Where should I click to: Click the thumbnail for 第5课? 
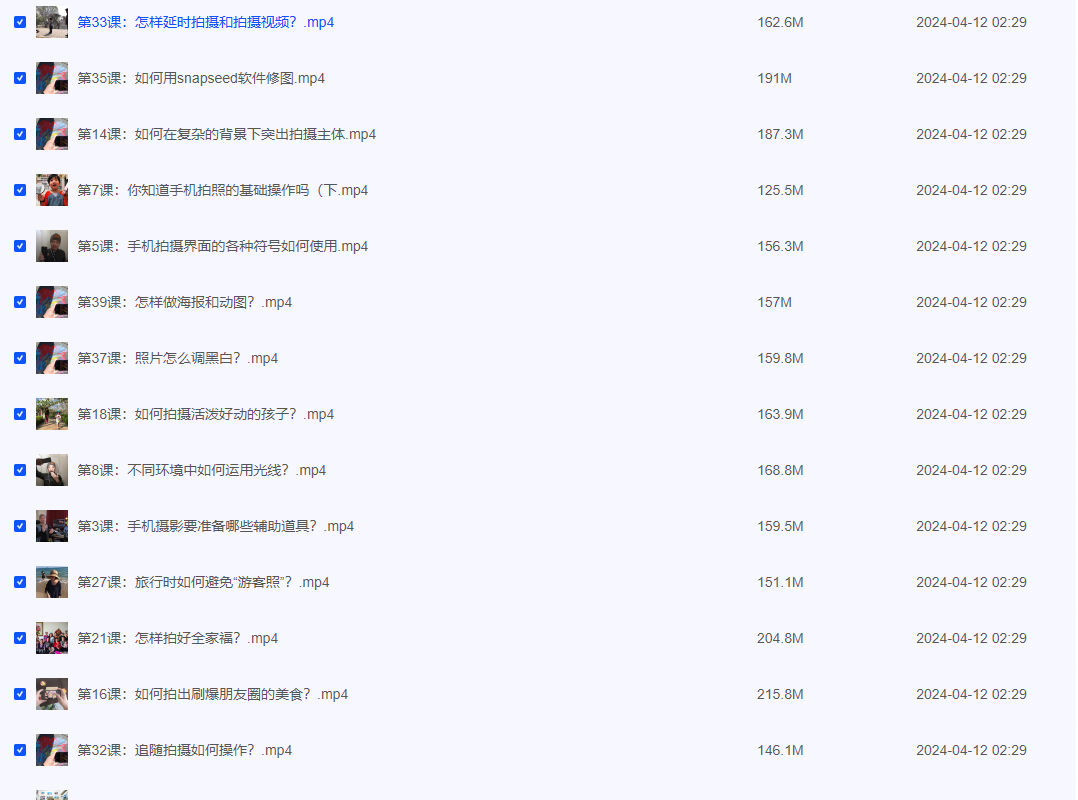(x=52, y=246)
